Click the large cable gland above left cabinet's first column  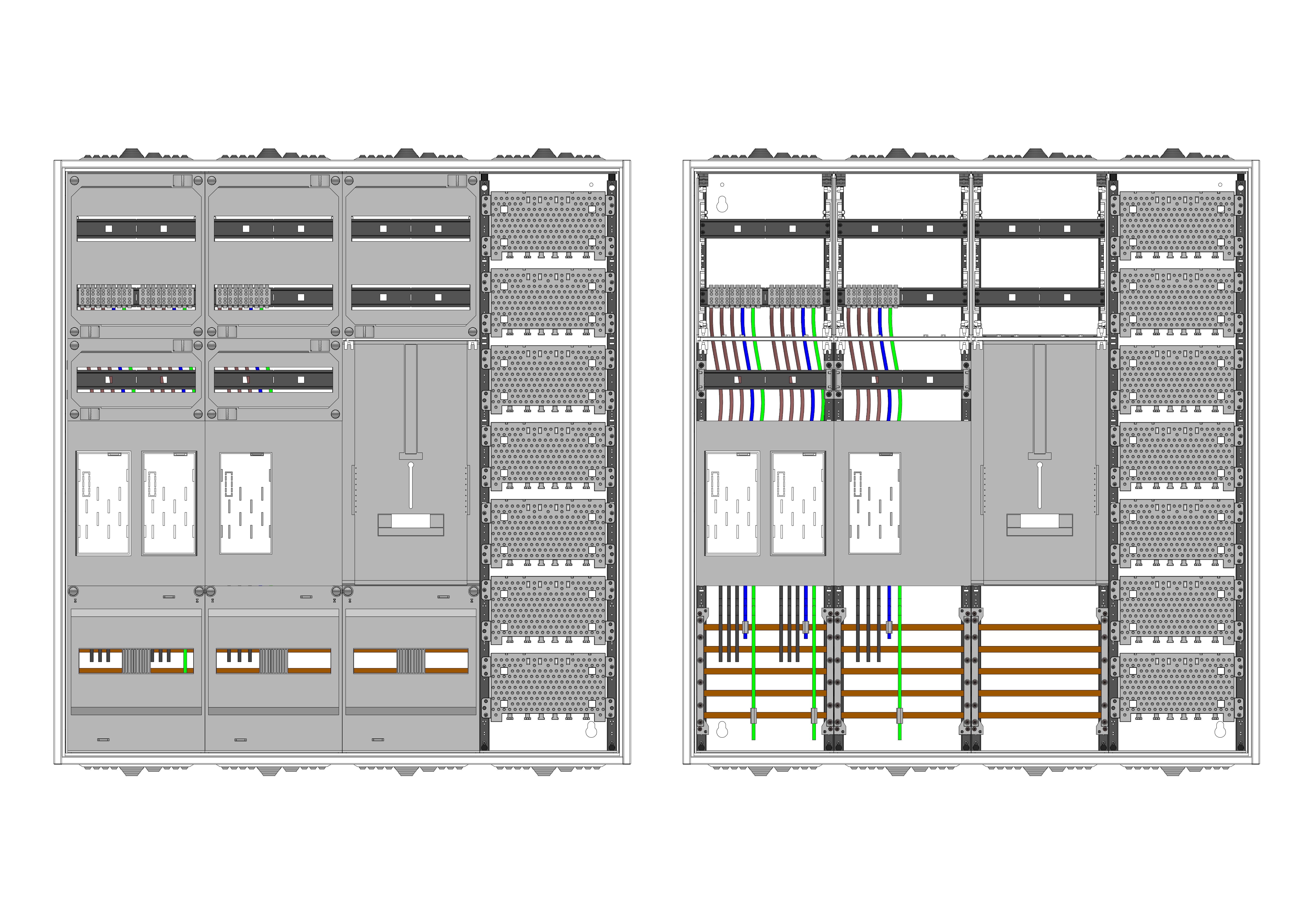[132, 154]
